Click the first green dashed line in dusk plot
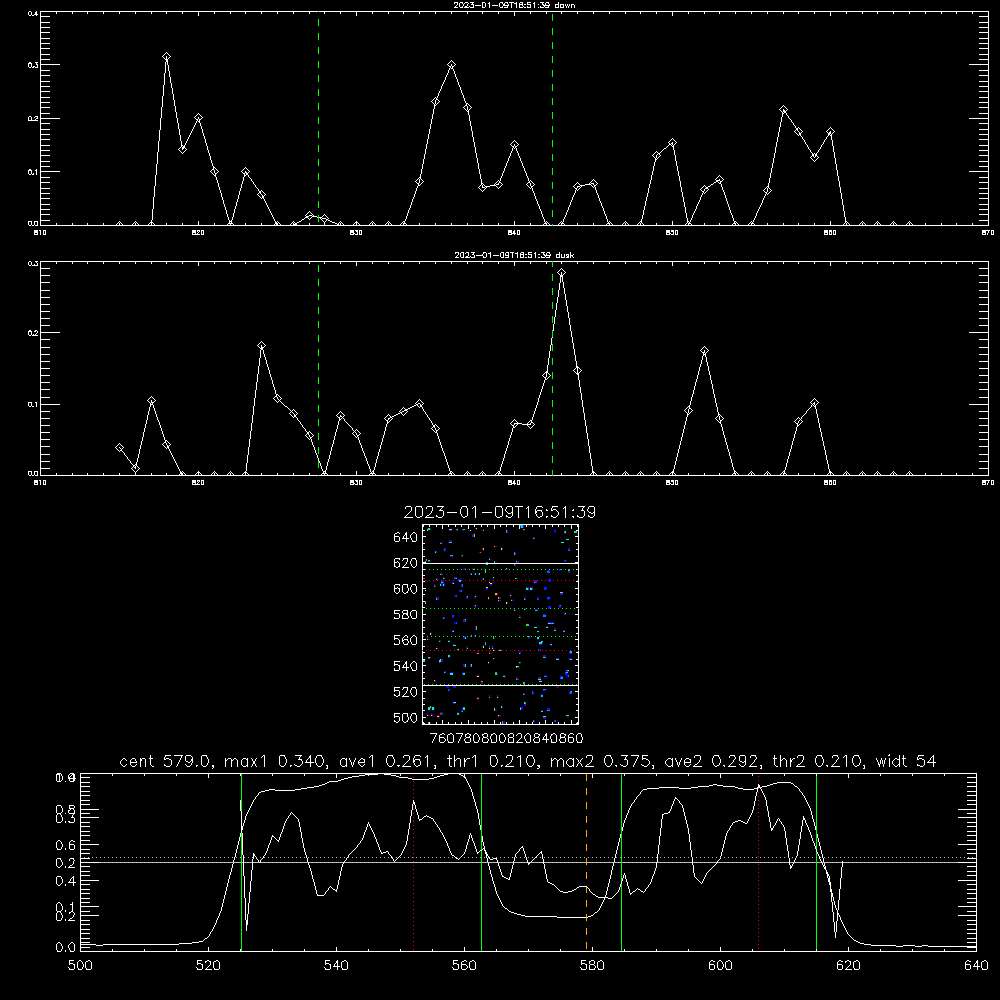The image size is (1000, 1000). 318,368
